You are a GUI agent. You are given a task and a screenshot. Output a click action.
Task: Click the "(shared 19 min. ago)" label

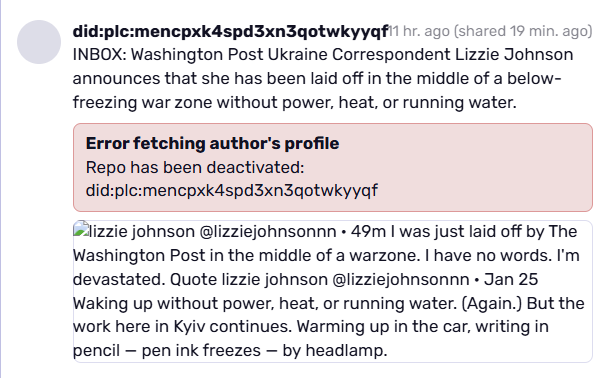pos(523,31)
